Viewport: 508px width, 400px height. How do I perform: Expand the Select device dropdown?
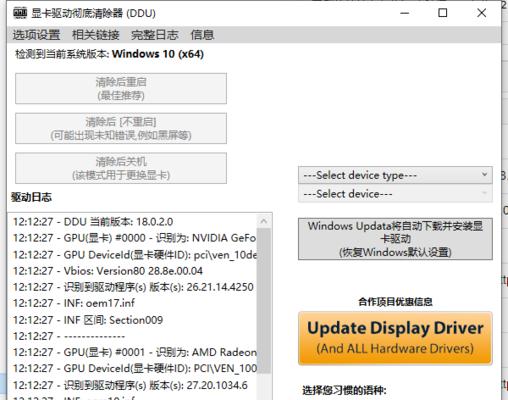(395, 194)
